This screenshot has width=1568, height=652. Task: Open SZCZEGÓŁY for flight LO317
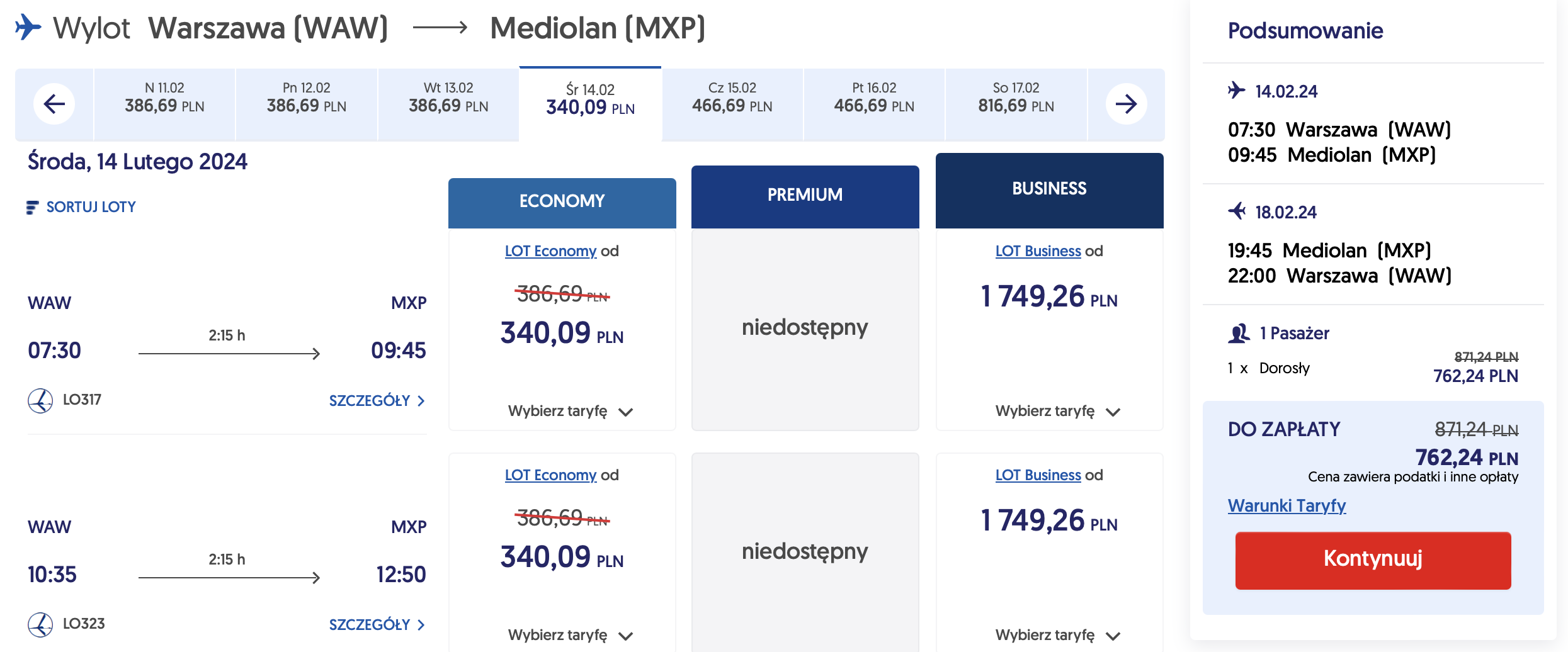tap(377, 401)
